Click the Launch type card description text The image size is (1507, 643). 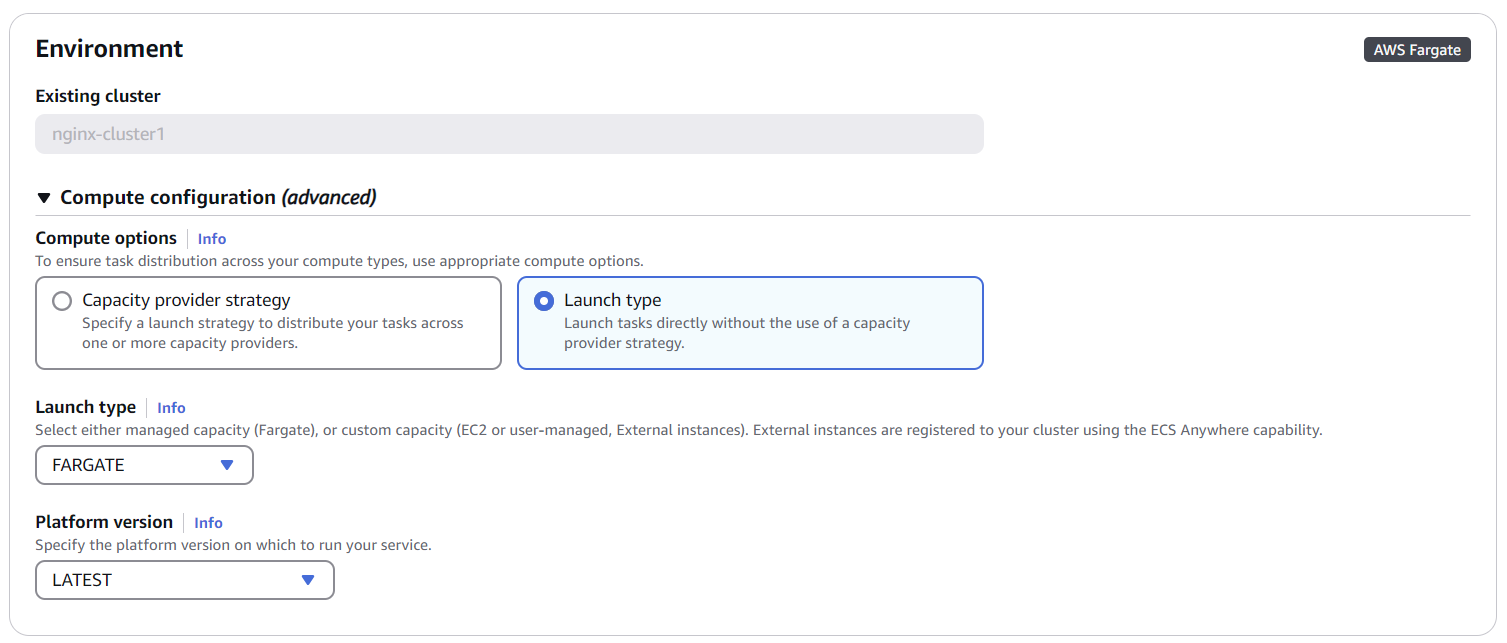(x=736, y=333)
